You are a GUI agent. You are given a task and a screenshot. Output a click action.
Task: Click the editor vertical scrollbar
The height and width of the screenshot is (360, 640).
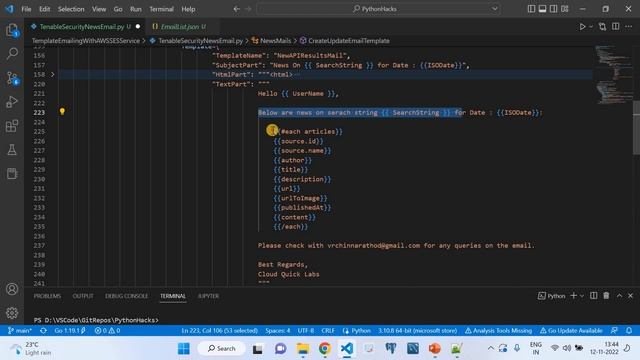[x=636, y=127]
